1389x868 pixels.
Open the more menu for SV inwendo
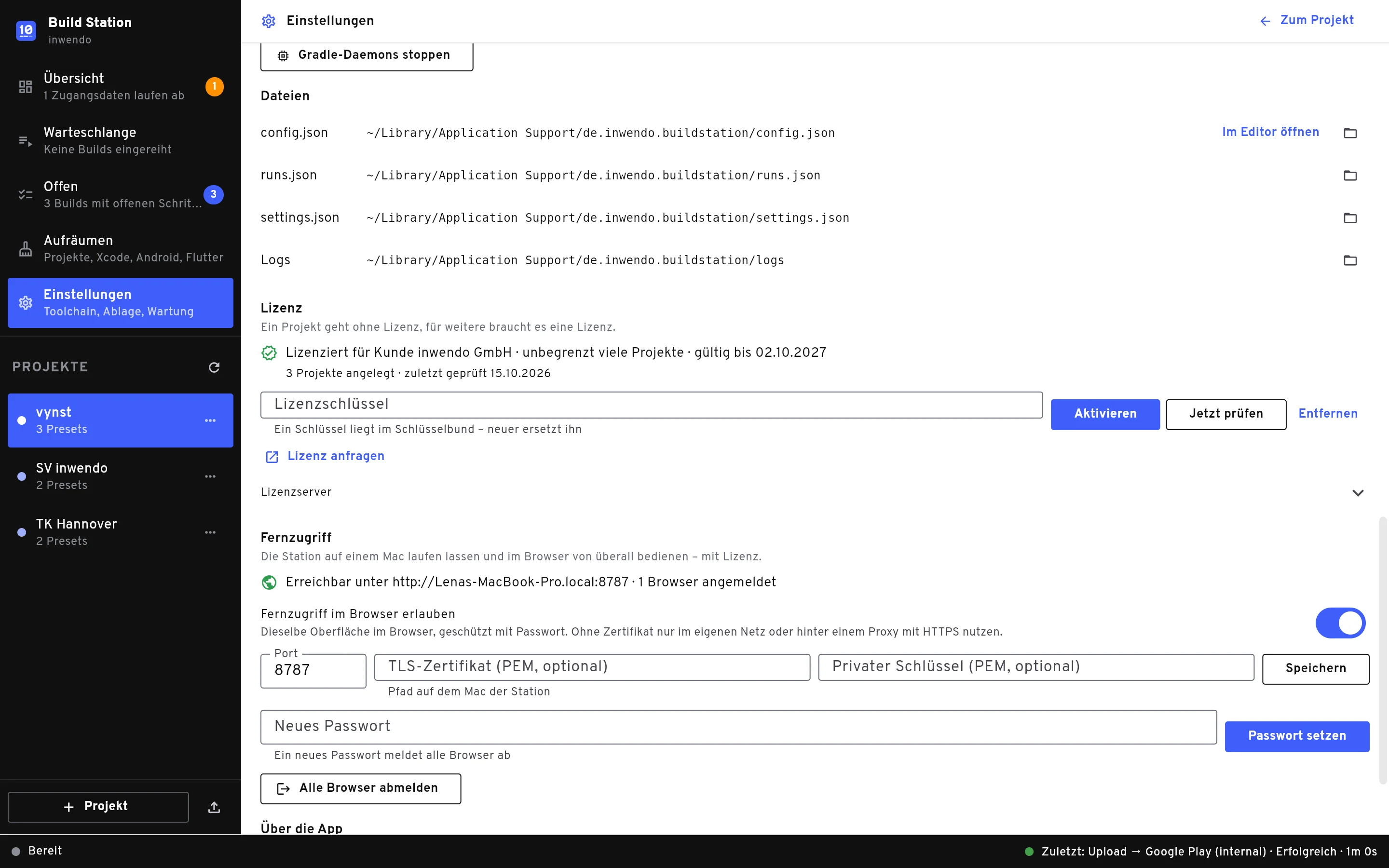[211, 476]
